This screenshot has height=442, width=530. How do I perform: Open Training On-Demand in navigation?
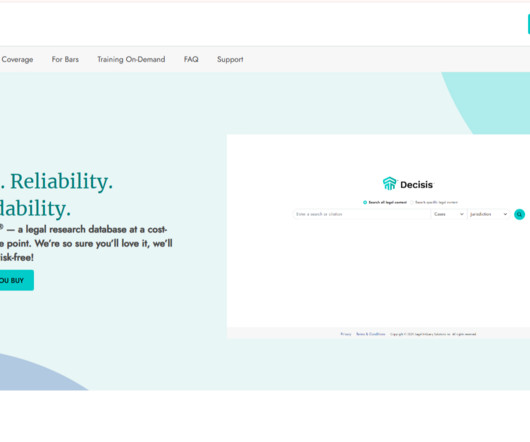(x=131, y=59)
